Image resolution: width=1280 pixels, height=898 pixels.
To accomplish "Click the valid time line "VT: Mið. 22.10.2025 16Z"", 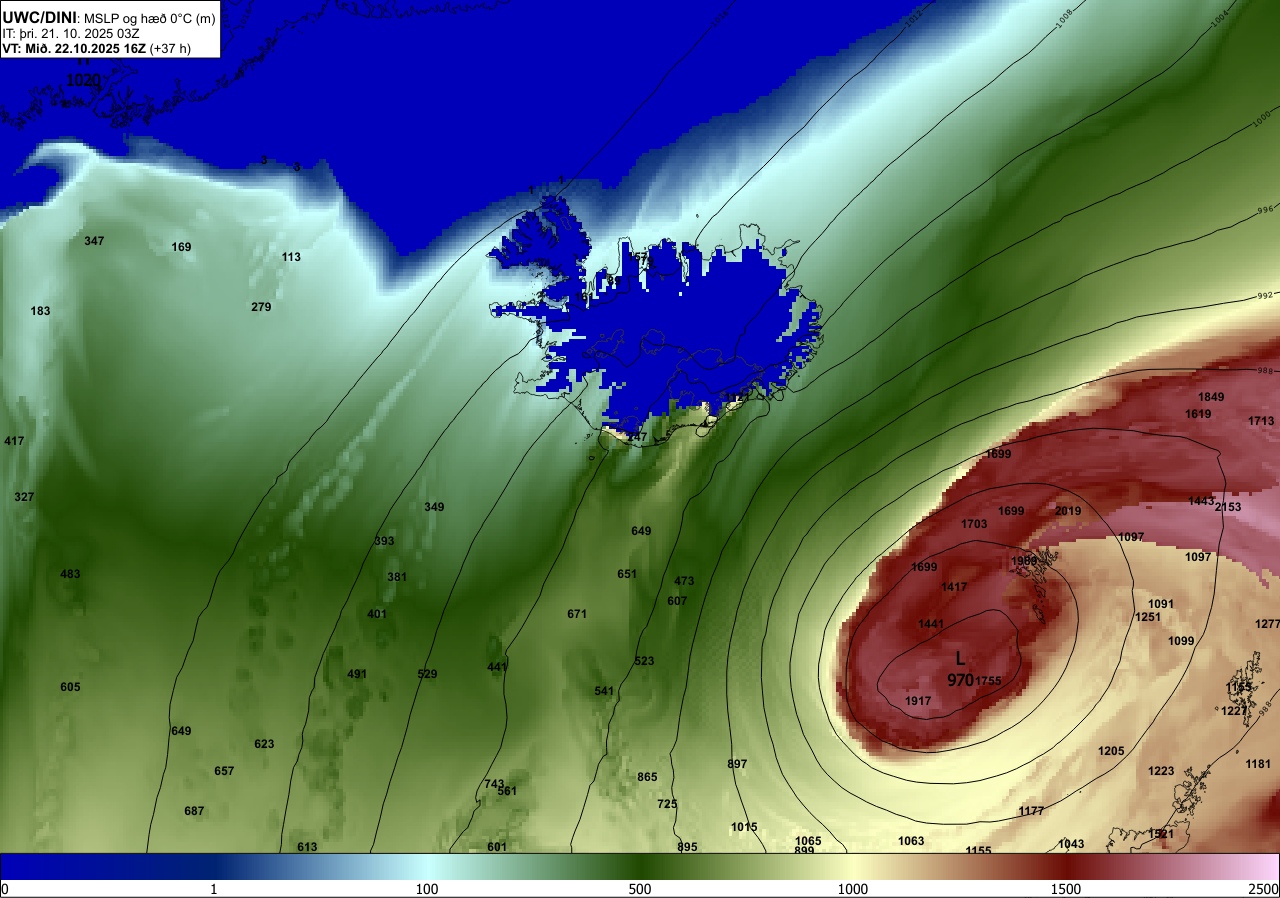I will click(74, 47).
